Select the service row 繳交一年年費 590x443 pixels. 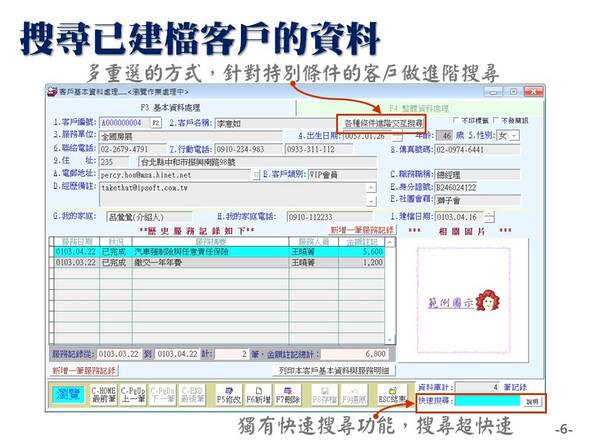click(x=220, y=263)
